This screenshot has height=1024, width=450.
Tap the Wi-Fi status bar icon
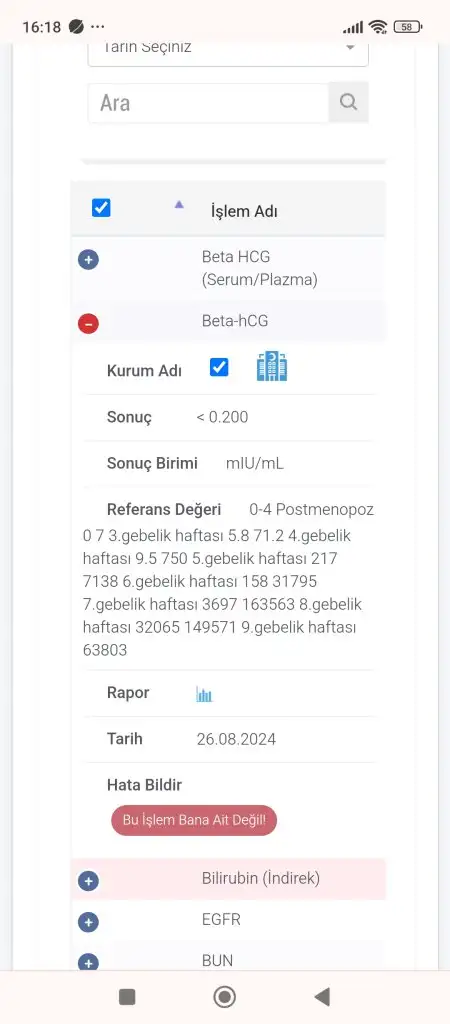378,27
